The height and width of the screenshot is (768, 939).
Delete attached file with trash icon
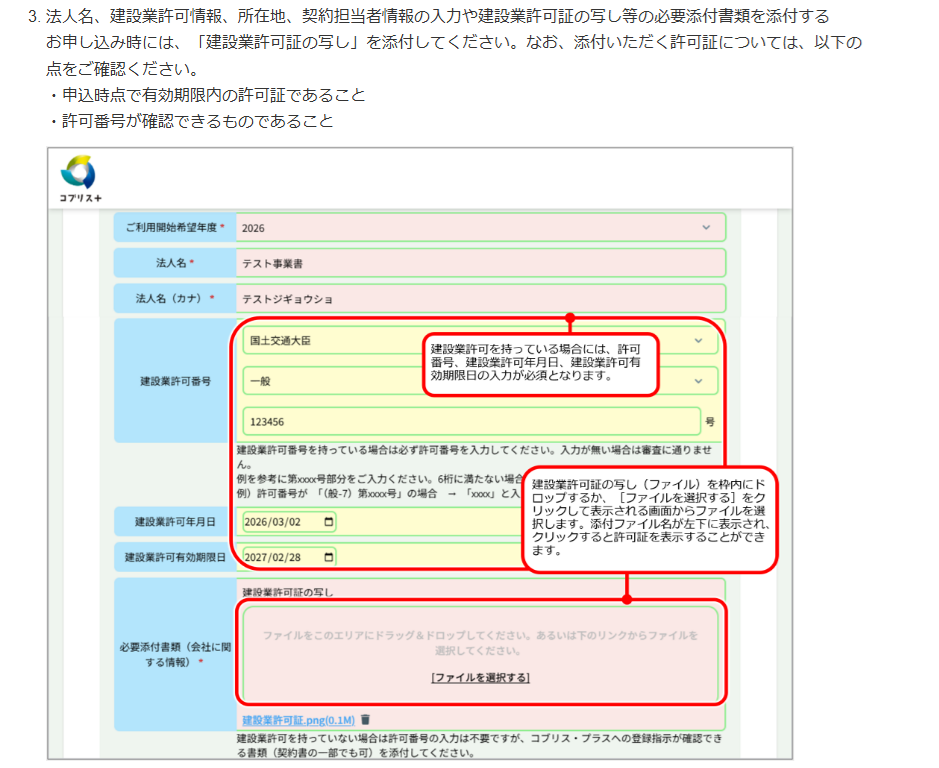[366, 719]
